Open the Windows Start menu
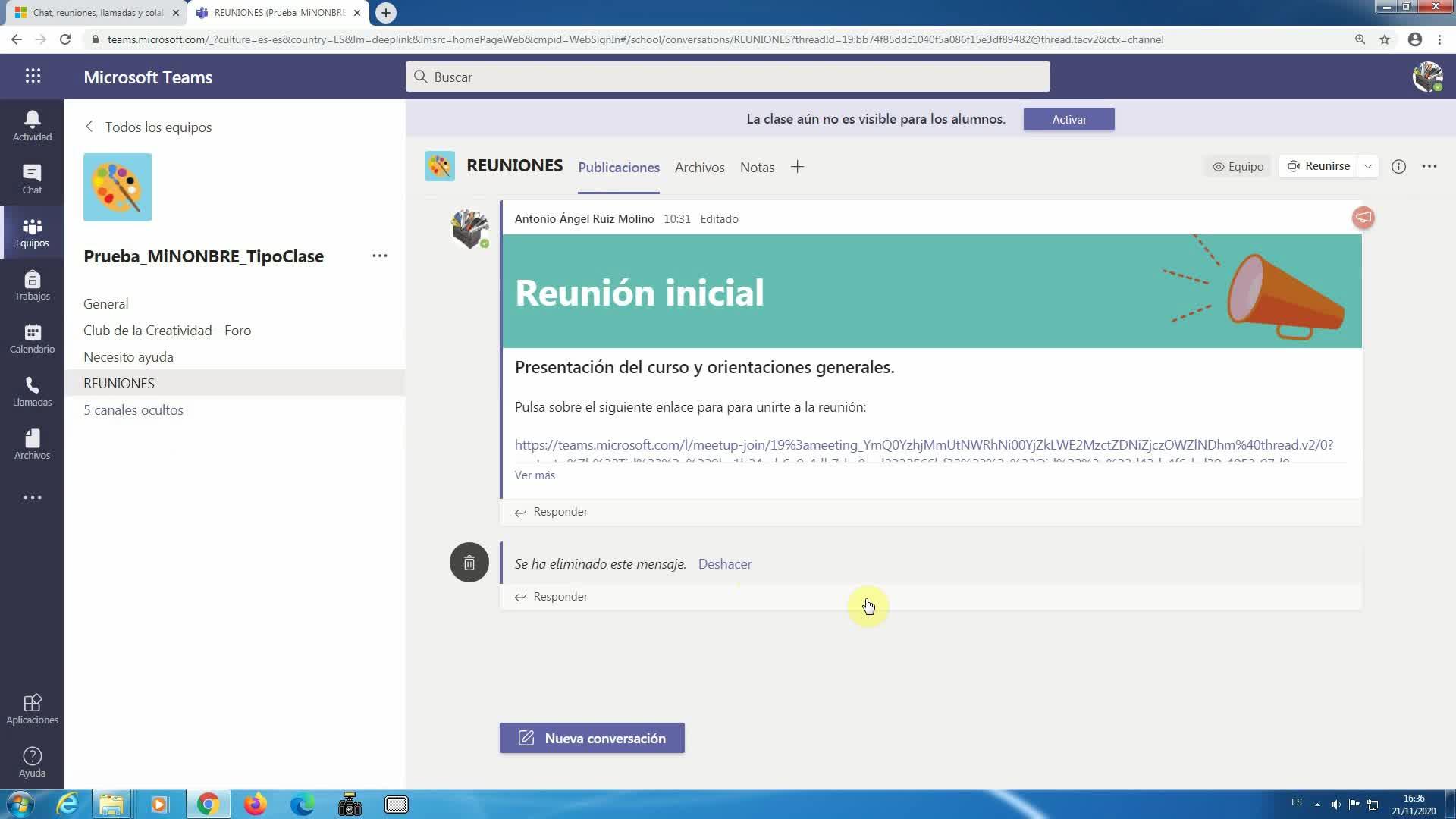 tap(20, 804)
